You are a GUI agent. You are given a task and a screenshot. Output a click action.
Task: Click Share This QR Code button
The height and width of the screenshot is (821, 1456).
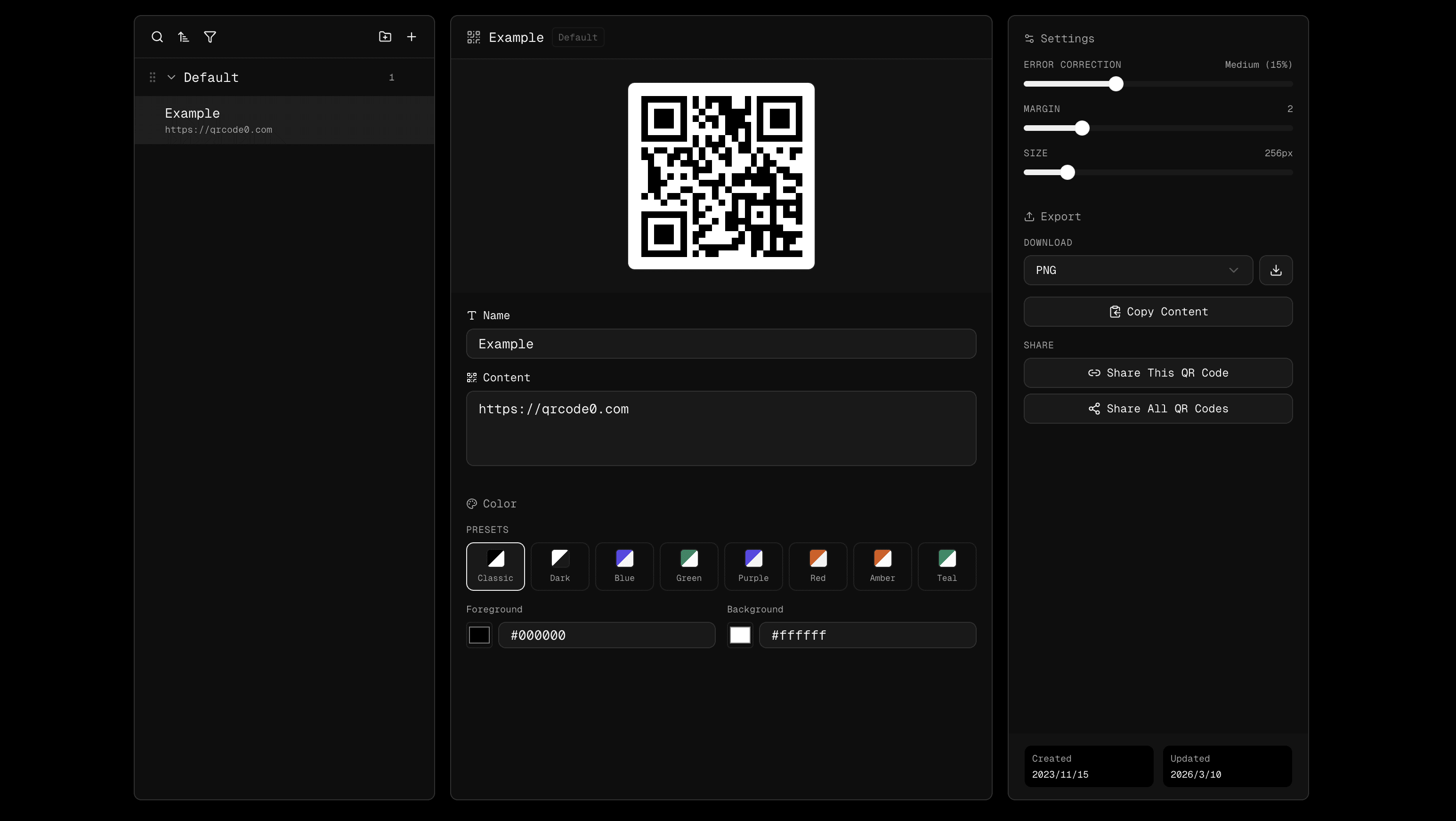click(1158, 373)
